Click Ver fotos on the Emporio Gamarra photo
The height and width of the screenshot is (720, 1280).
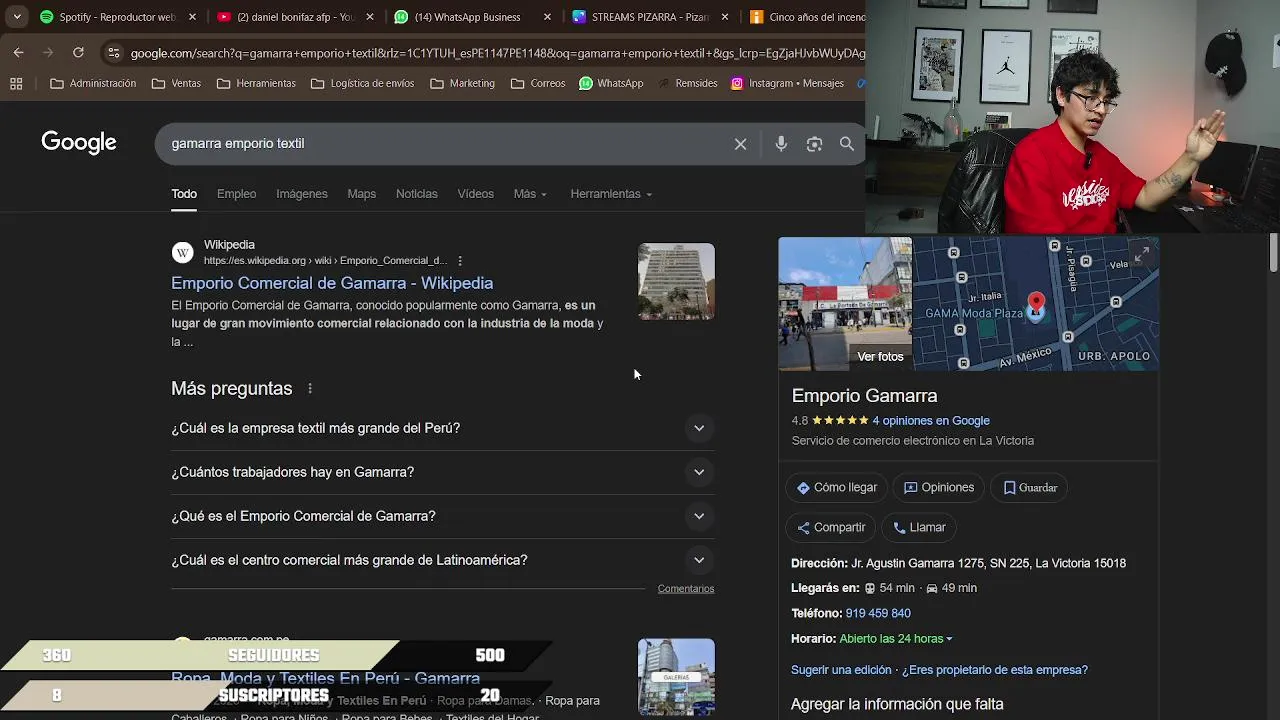click(880, 357)
